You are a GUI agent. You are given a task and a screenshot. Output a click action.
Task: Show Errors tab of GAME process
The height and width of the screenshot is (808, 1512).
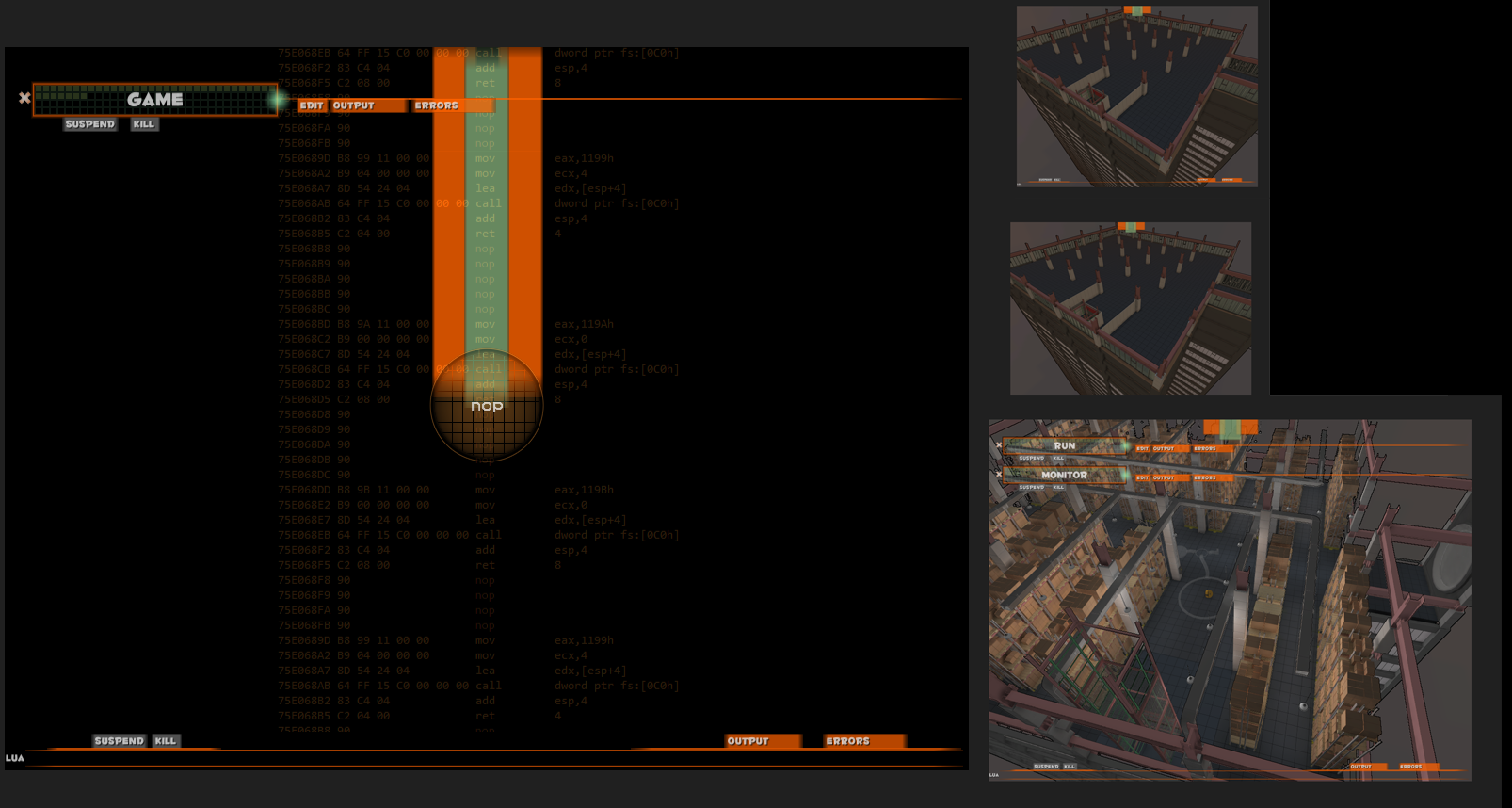437,105
